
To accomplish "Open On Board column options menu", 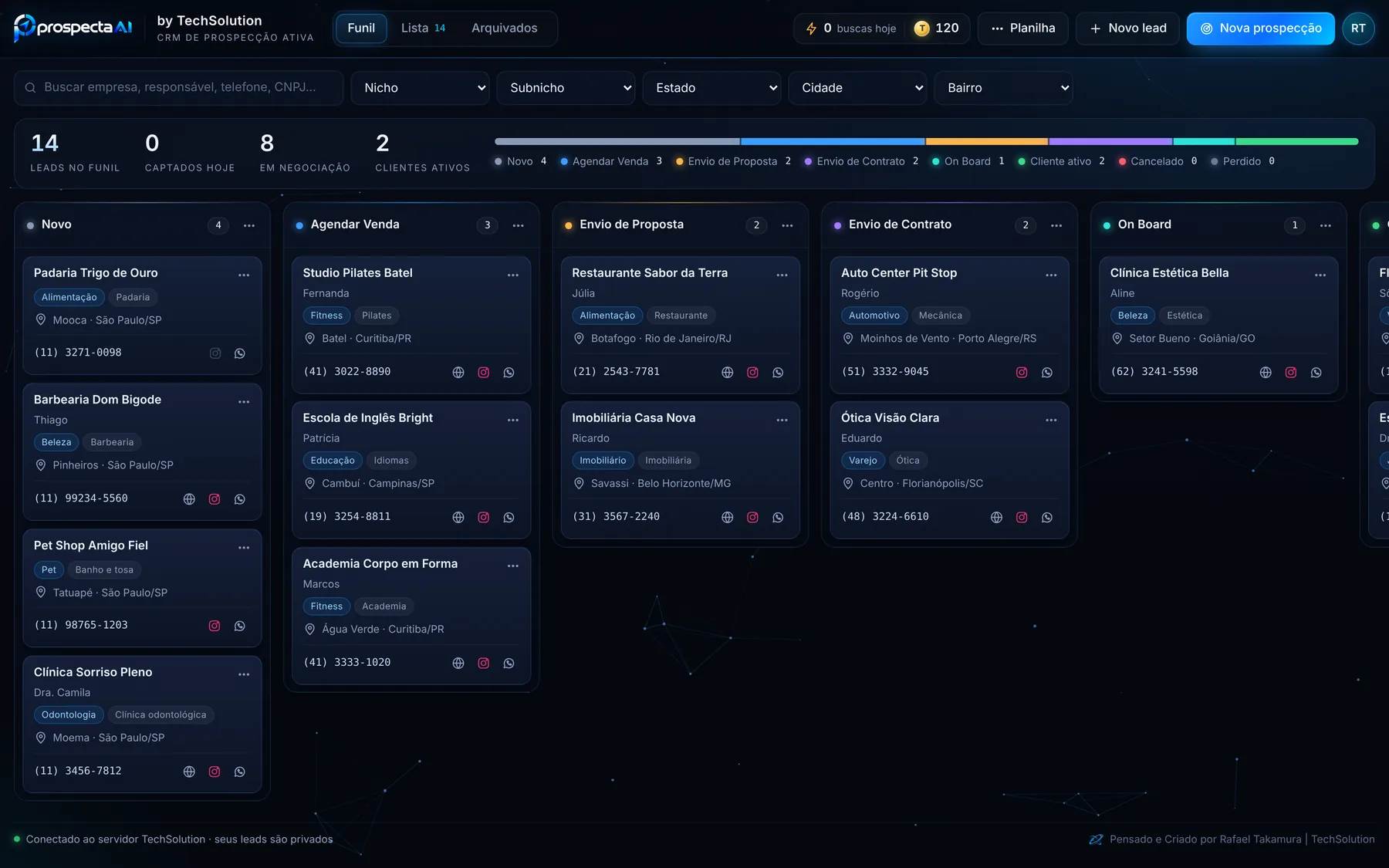I will pyautogui.click(x=1326, y=225).
